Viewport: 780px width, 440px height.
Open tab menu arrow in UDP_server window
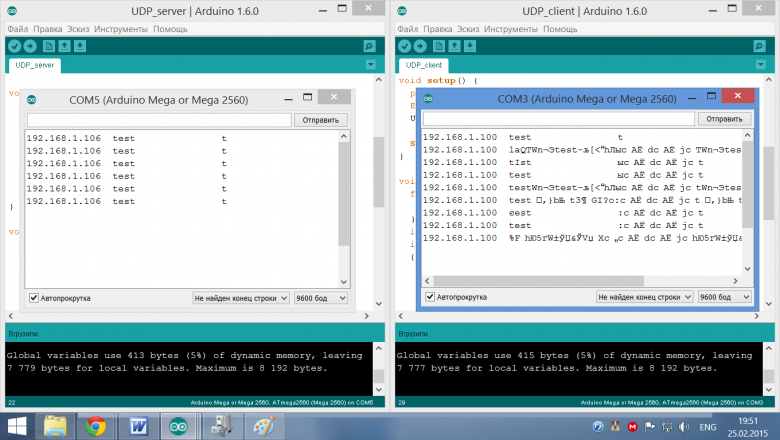(371, 65)
